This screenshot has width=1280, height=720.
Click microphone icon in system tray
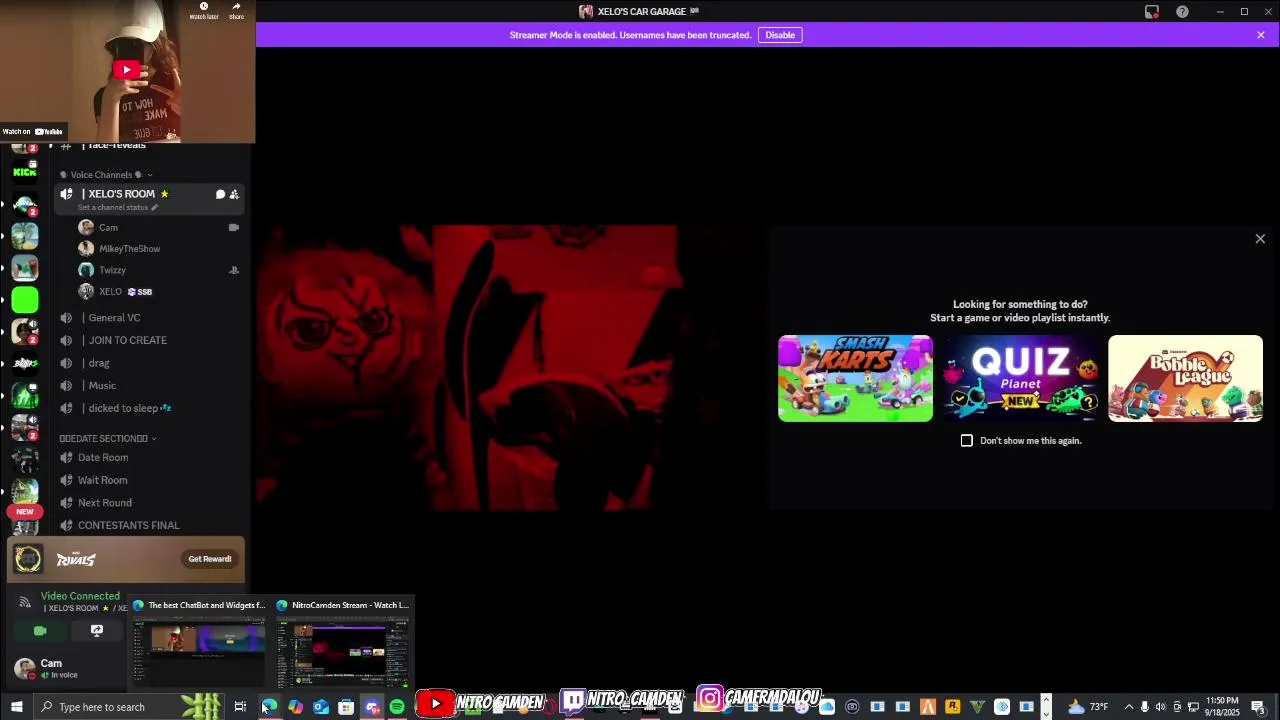click(1145, 707)
